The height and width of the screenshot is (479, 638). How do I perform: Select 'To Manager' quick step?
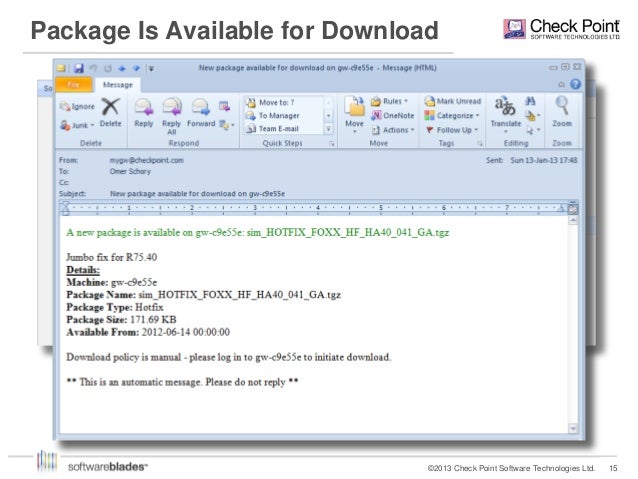click(x=284, y=116)
